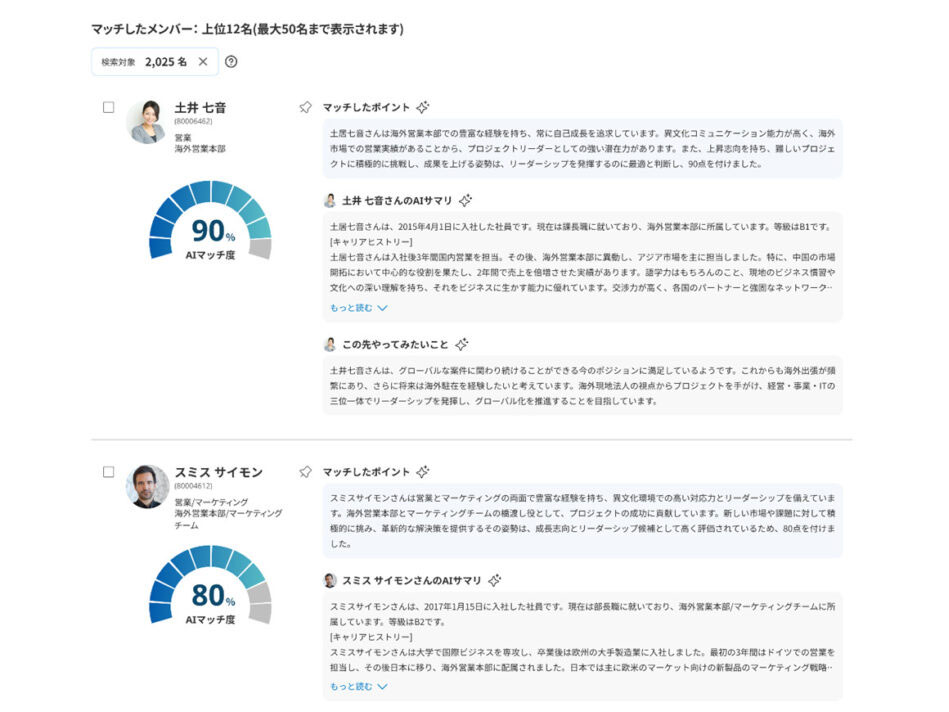Viewport: 949px width, 712px height.
Task: Tick the checkbox for スミス サイモン
Action: click(109, 472)
